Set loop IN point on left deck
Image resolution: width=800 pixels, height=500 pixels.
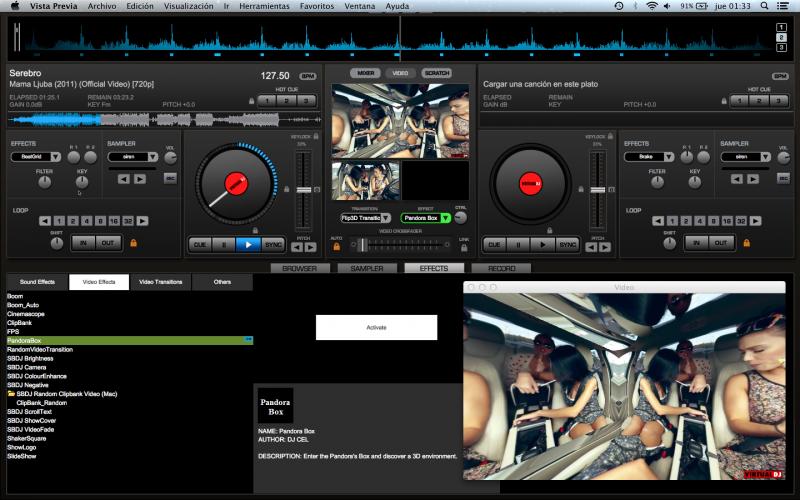[x=83, y=243]
